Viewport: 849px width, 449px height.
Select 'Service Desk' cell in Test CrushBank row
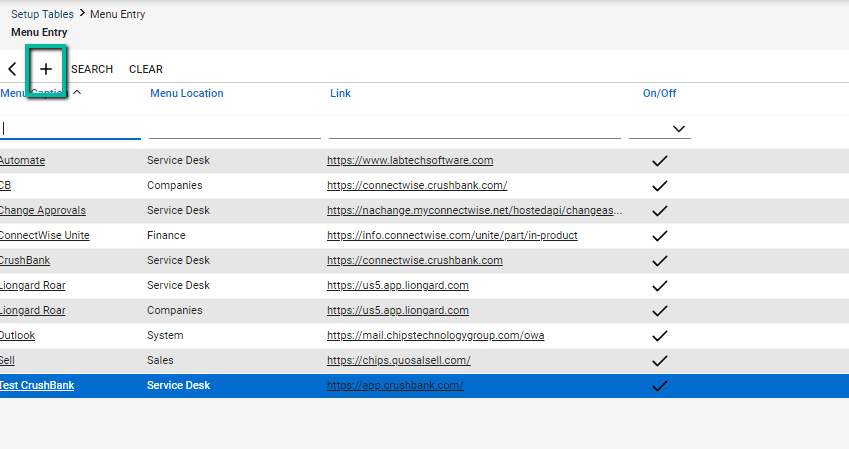click(x=178, y=385)
